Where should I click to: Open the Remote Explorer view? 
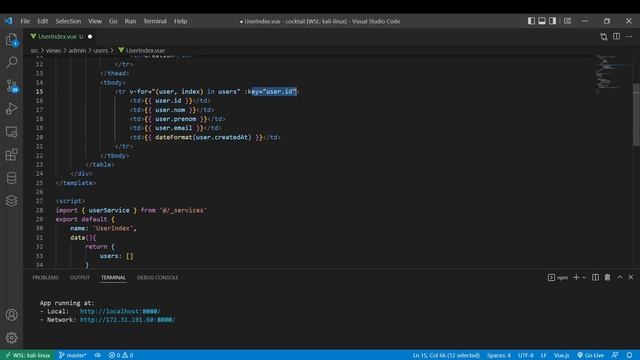(x=11, y=132)
